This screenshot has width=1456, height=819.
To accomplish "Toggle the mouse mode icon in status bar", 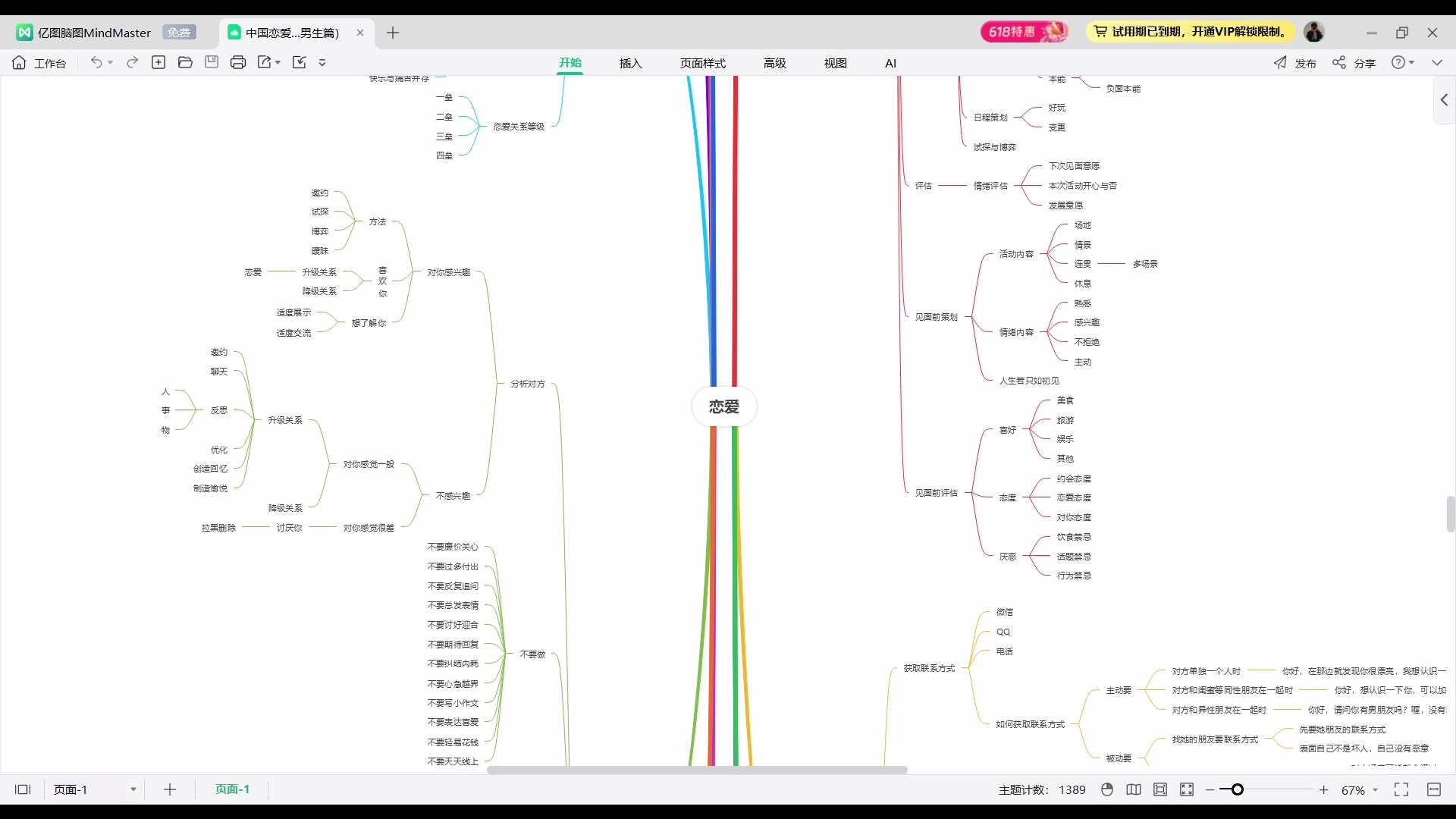I will [x=1107, y=789].
